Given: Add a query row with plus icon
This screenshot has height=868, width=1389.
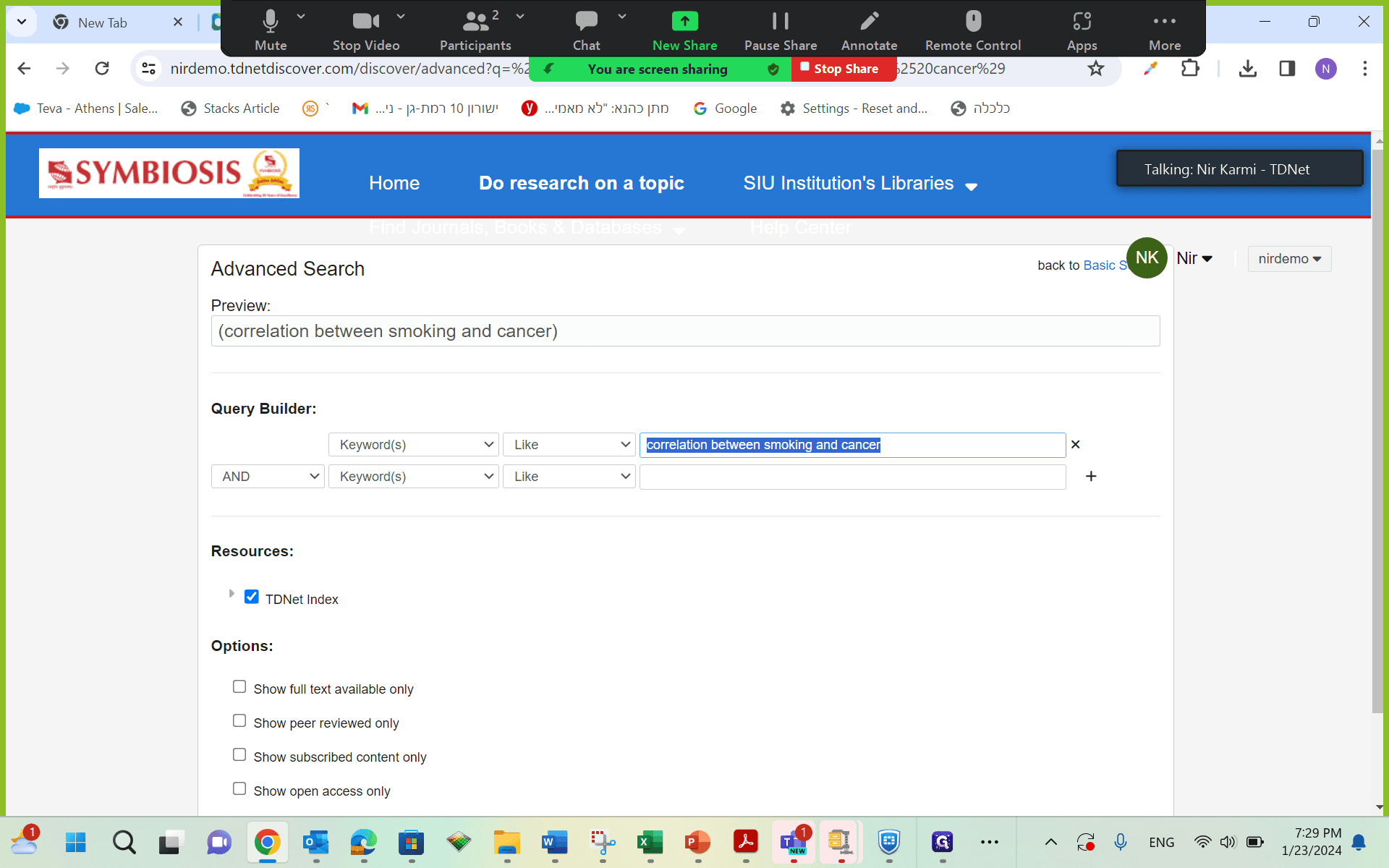Looking at the screenshot, I should coord(1091,476).
